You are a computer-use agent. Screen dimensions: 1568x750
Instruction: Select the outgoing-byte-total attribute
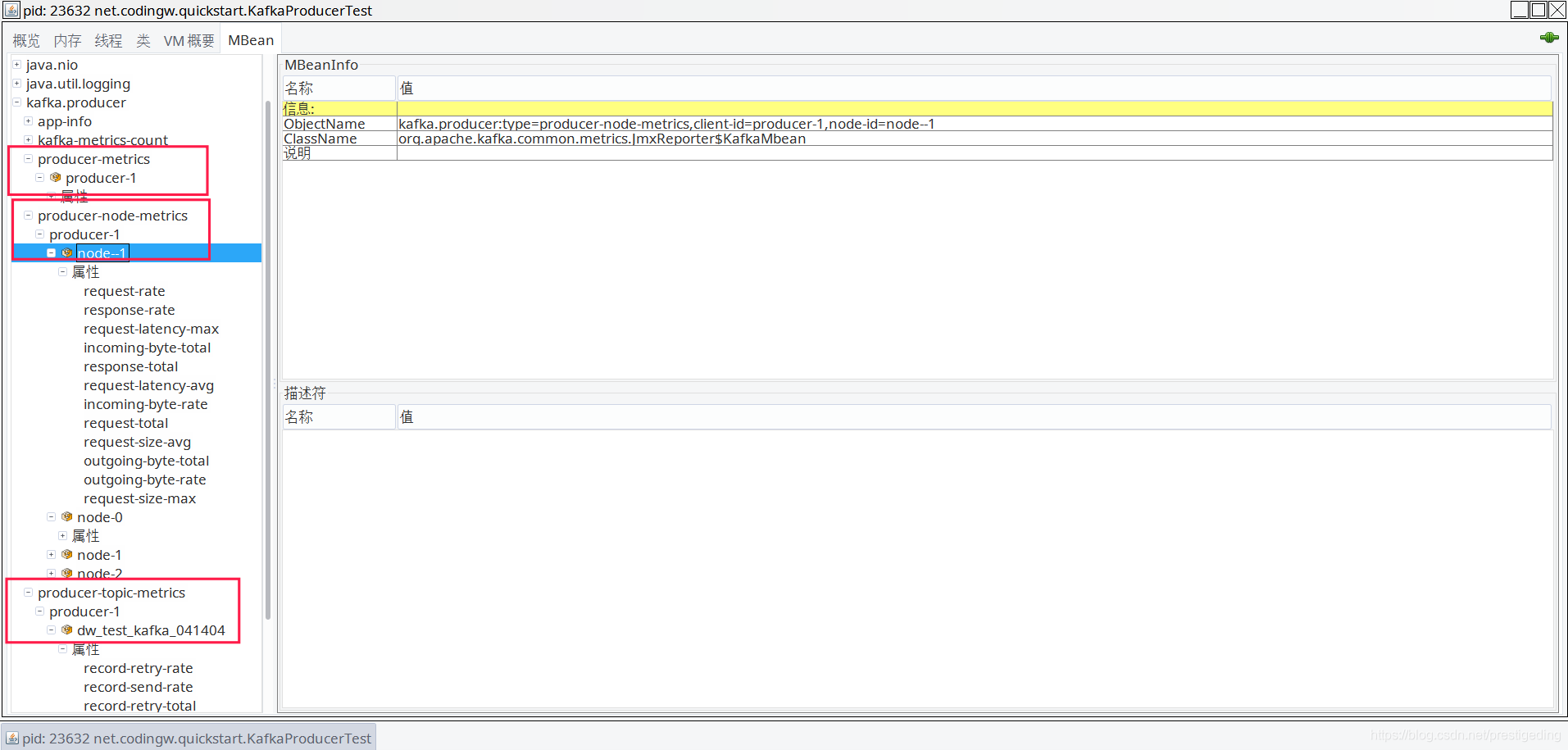(x=146, y=461)
